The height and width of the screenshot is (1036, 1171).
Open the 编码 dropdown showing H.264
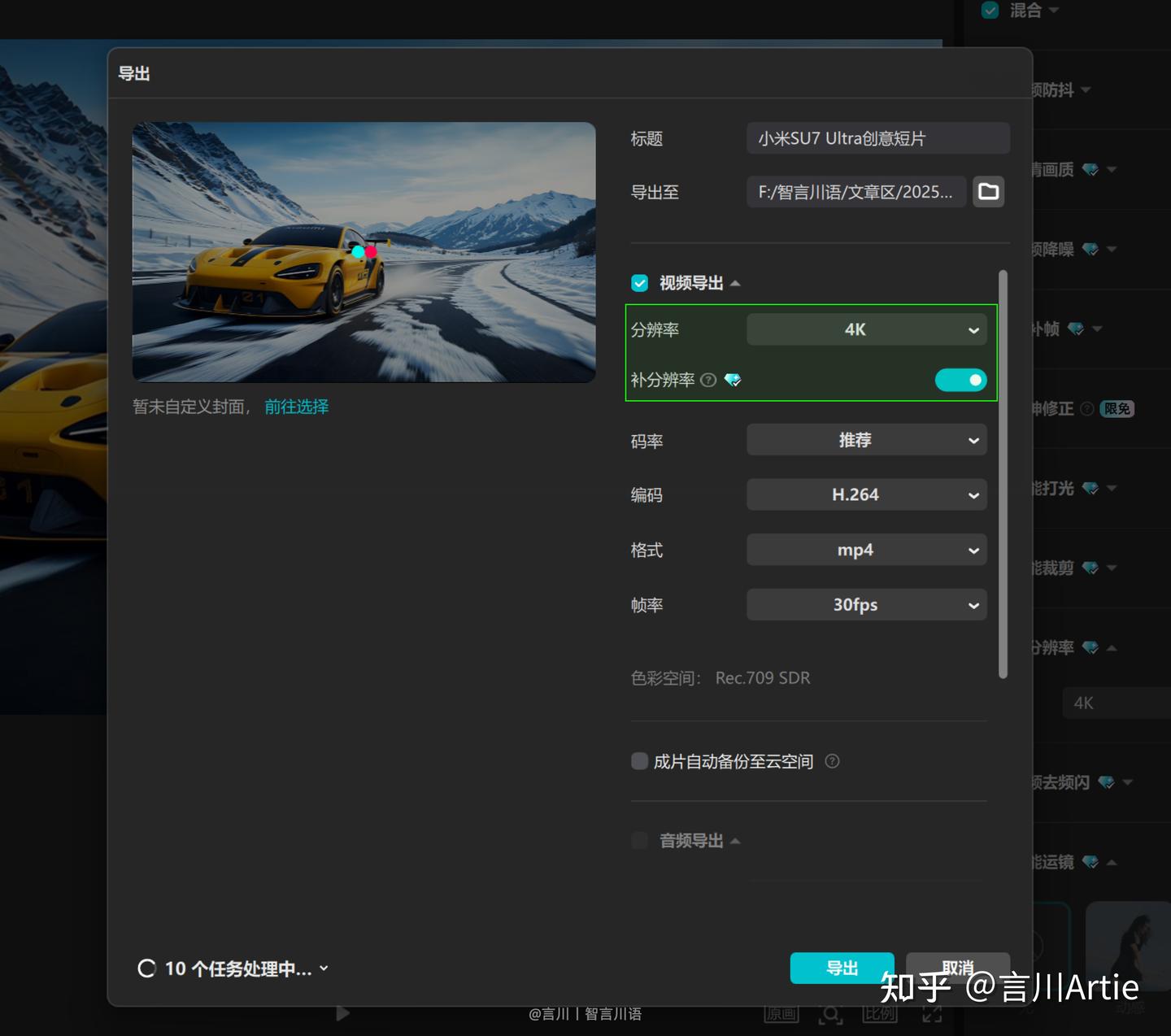tap(867, 494)
